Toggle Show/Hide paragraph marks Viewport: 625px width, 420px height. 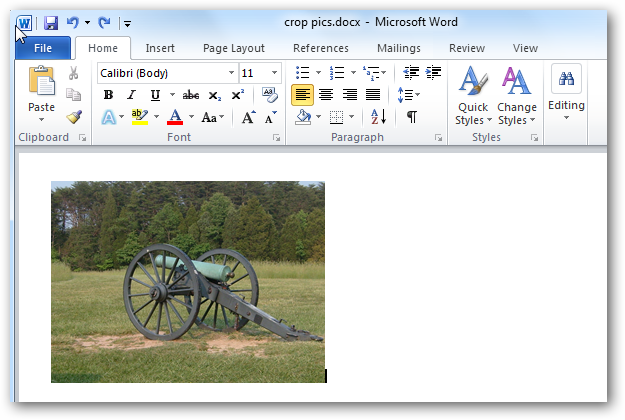coord(412,117)
